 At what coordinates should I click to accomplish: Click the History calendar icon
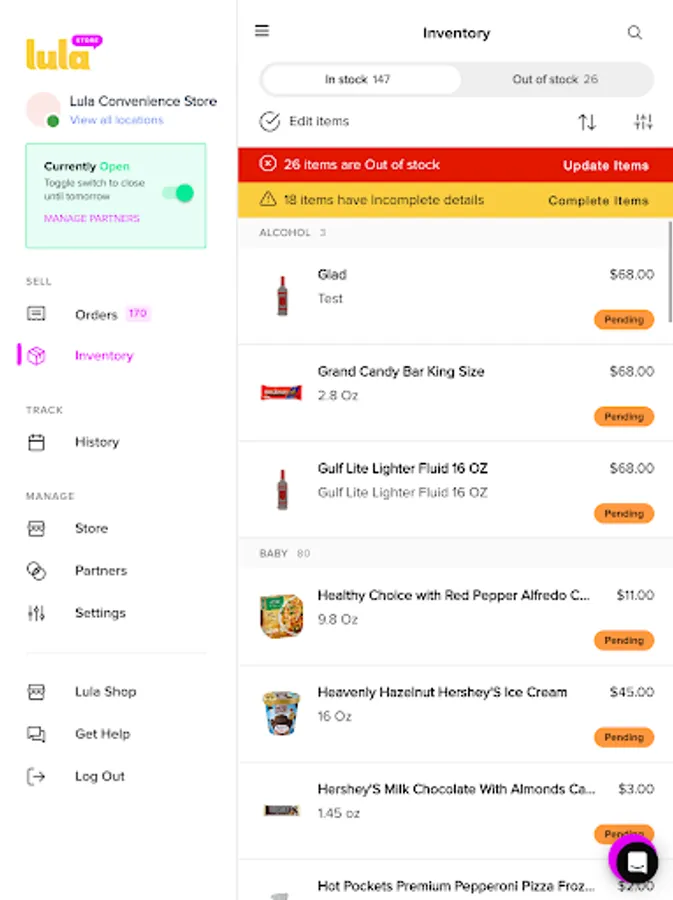[x=36, y=442]
